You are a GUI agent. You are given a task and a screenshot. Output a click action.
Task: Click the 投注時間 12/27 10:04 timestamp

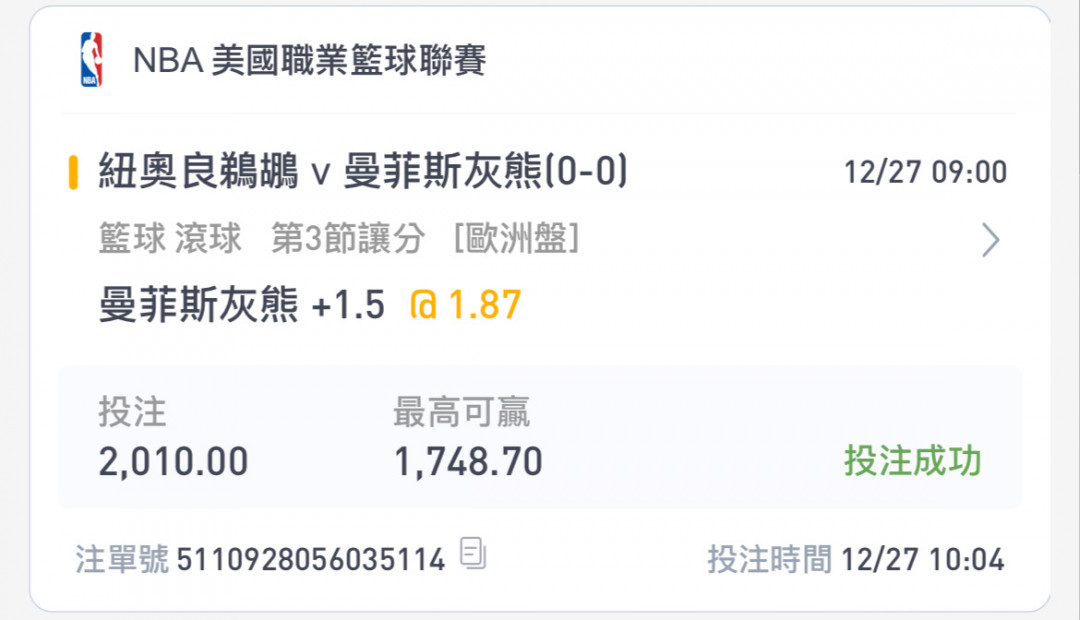pos(856,559)
